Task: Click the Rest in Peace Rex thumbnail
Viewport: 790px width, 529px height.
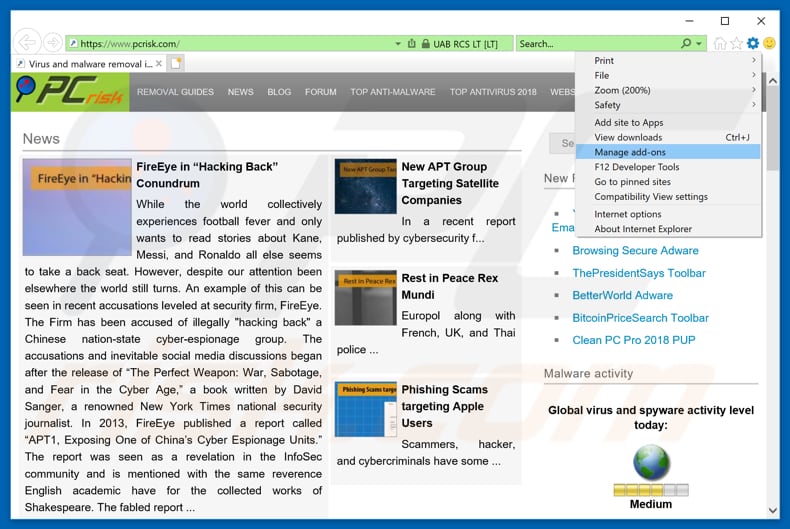Action: click(366, 297)
